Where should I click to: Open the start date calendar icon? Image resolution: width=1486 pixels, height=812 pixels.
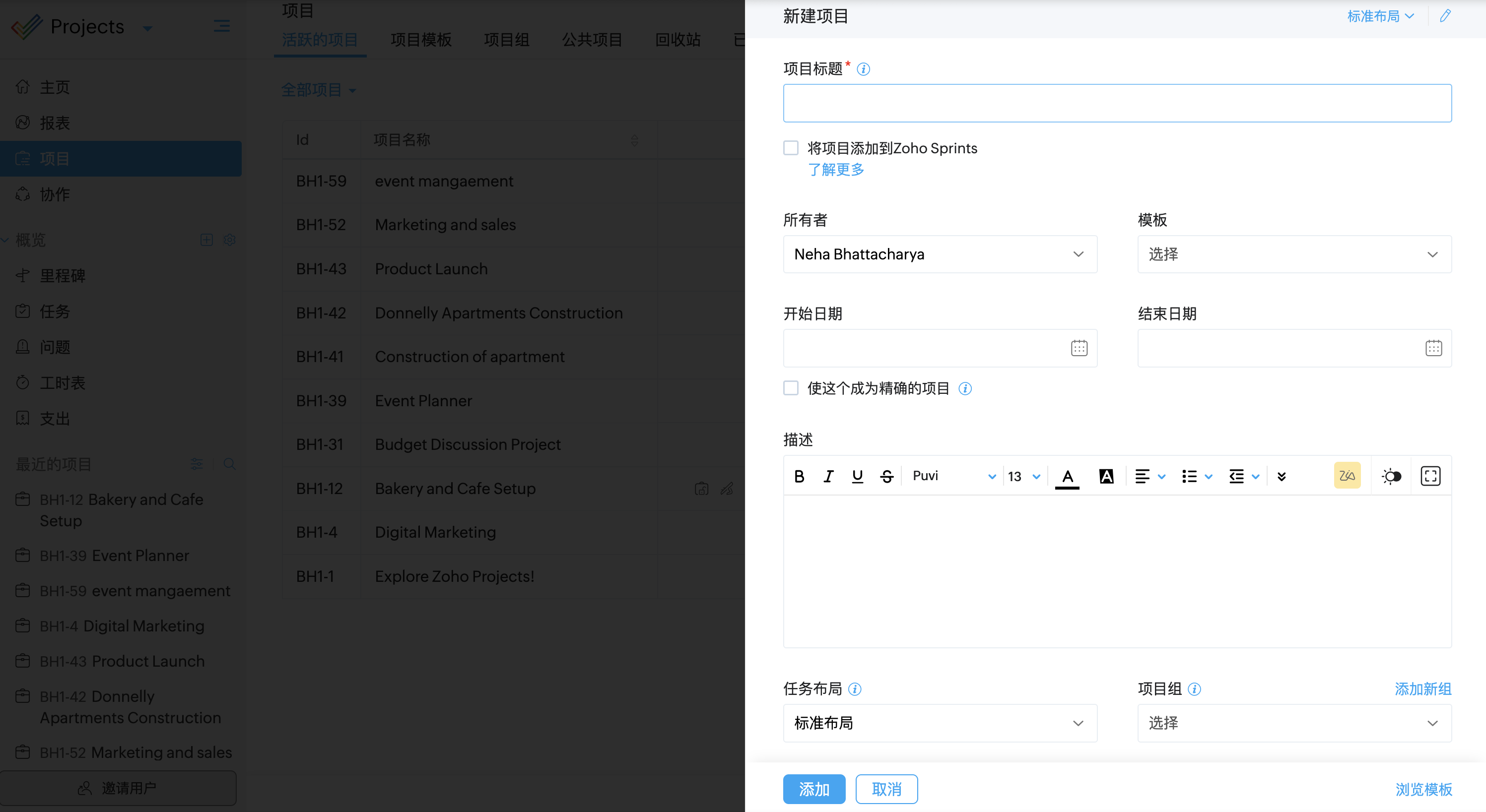click(x=1079, y=348)
